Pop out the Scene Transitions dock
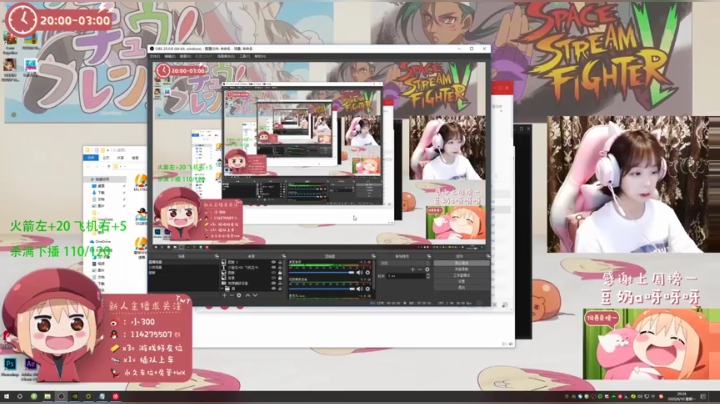This screenshot has height=404, width=720. (429, 256)
